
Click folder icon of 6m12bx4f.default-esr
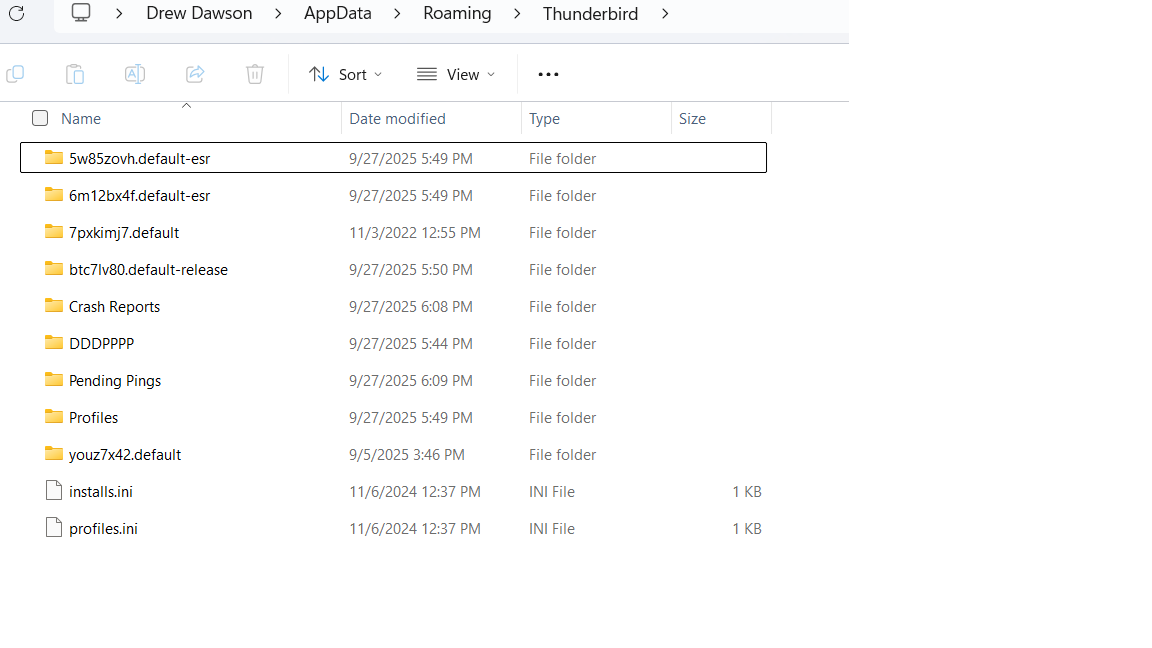point(54,194)
